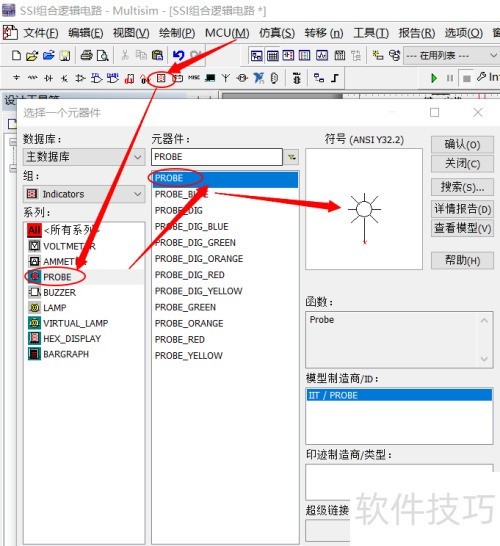Place a Miscellaneous MISC component

(194, 78)
